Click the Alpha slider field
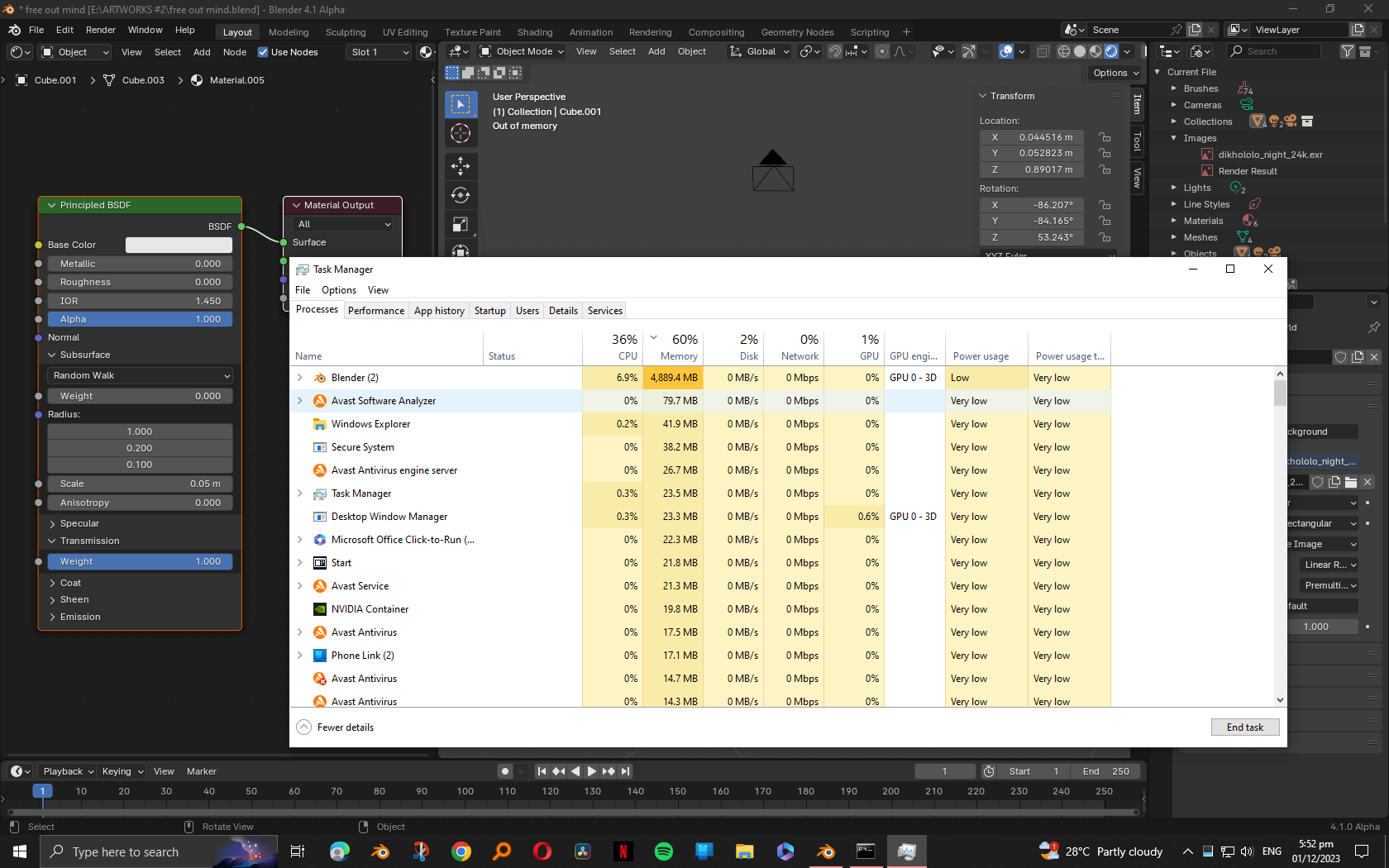 140,319
